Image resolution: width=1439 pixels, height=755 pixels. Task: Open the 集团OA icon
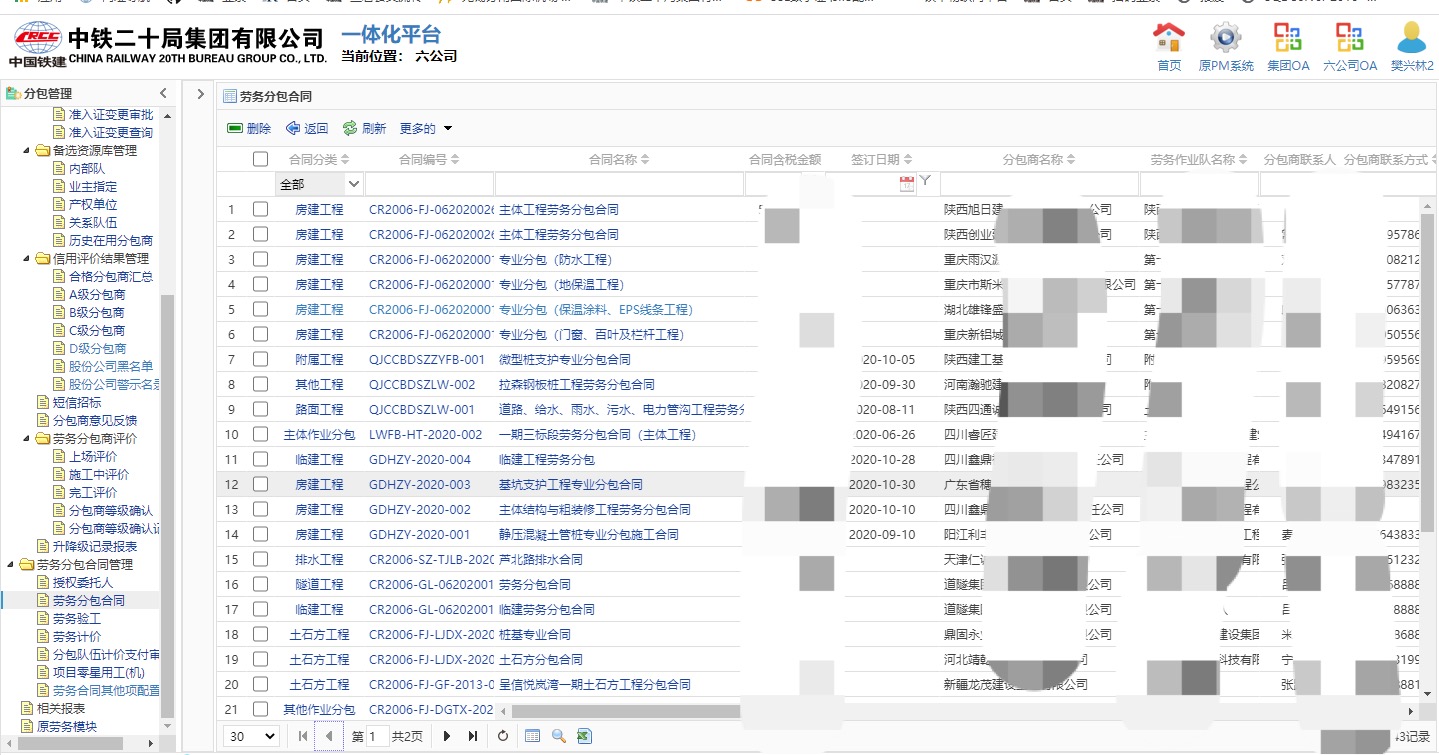point(1287,39)
